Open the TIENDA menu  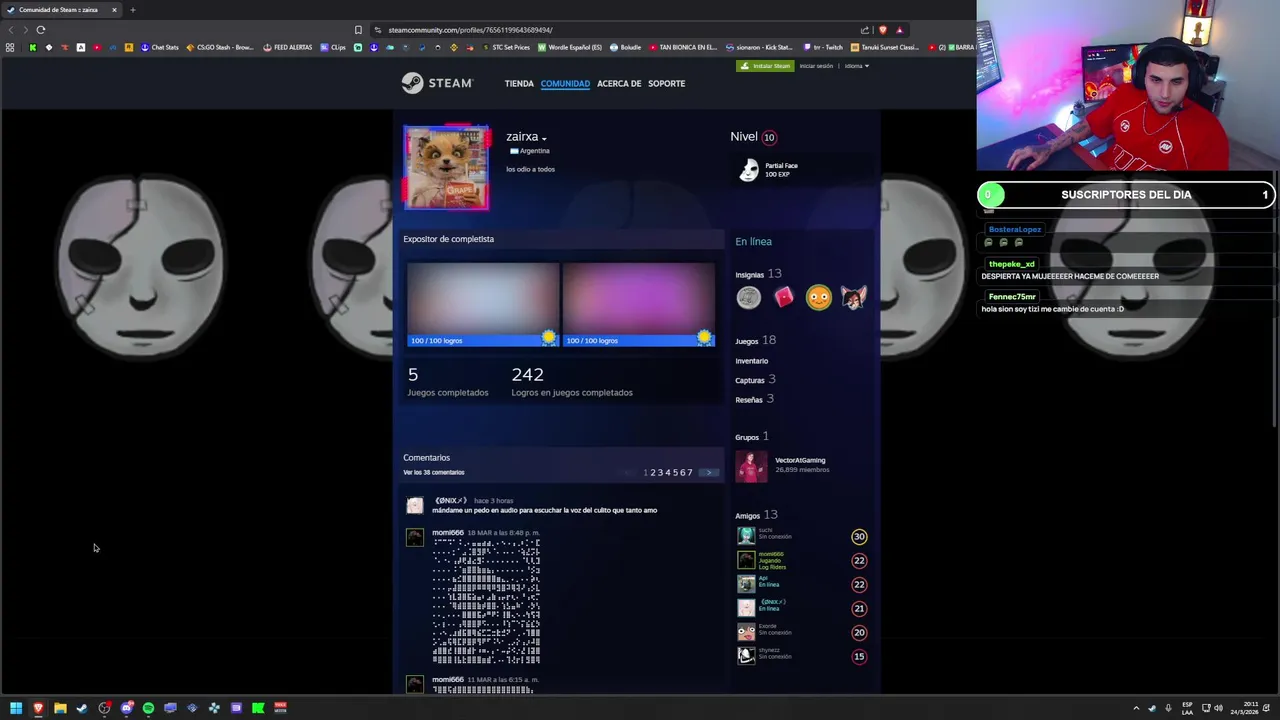[x=519, y=84]
